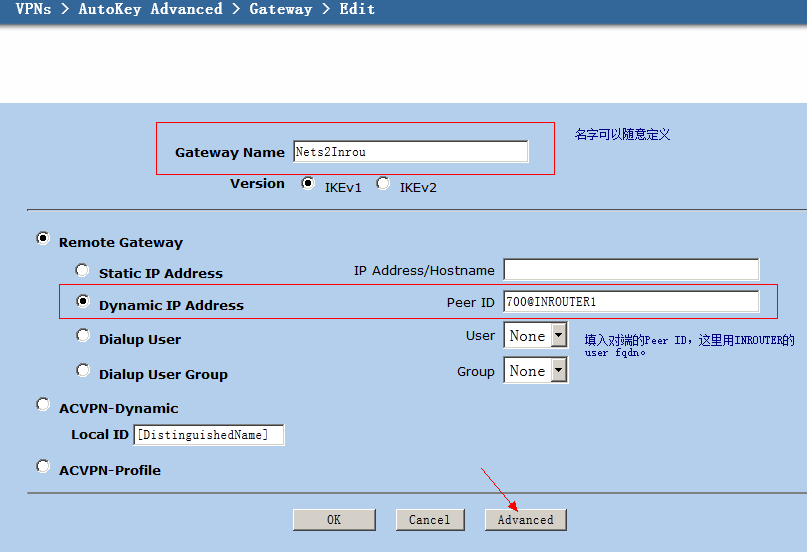Choose the Dialup User option
The height and width of the screenshot is (552, 807).
click(82, 337)
